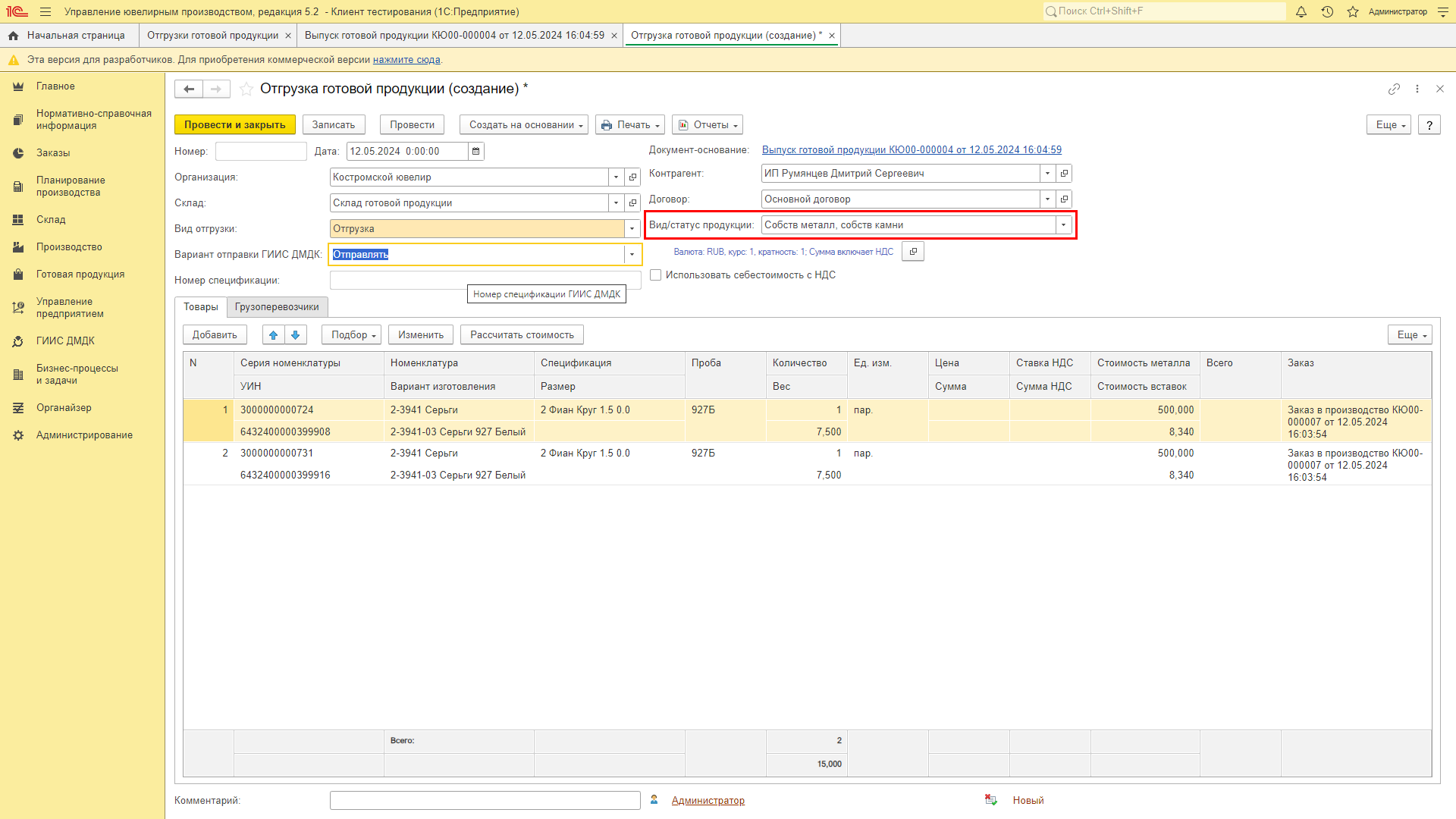
Task: Click the Комментарий input field
Action: (x=485, y=801)
